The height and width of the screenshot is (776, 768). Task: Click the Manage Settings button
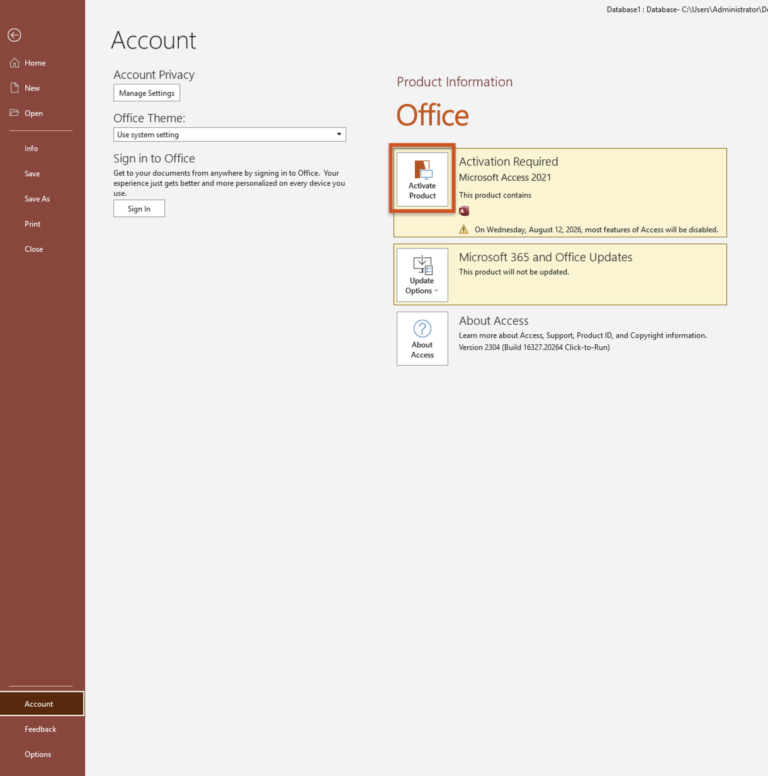tap(146, 93)
